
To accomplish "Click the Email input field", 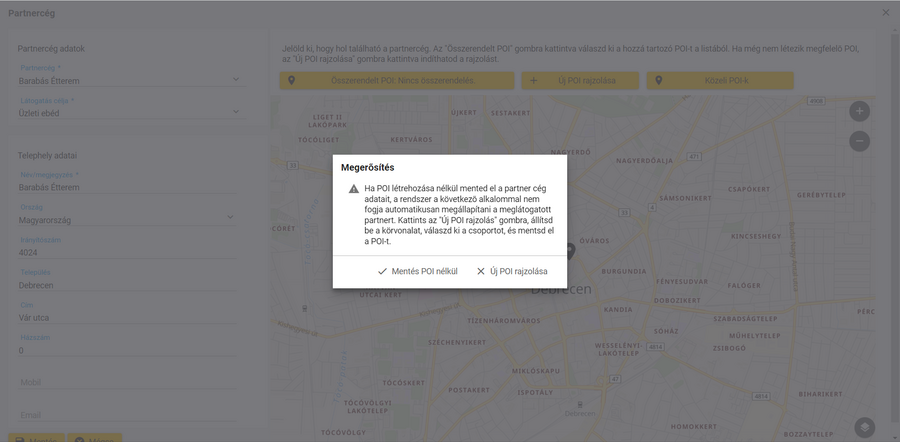I will pyautogui.click(x=130, y=415).
